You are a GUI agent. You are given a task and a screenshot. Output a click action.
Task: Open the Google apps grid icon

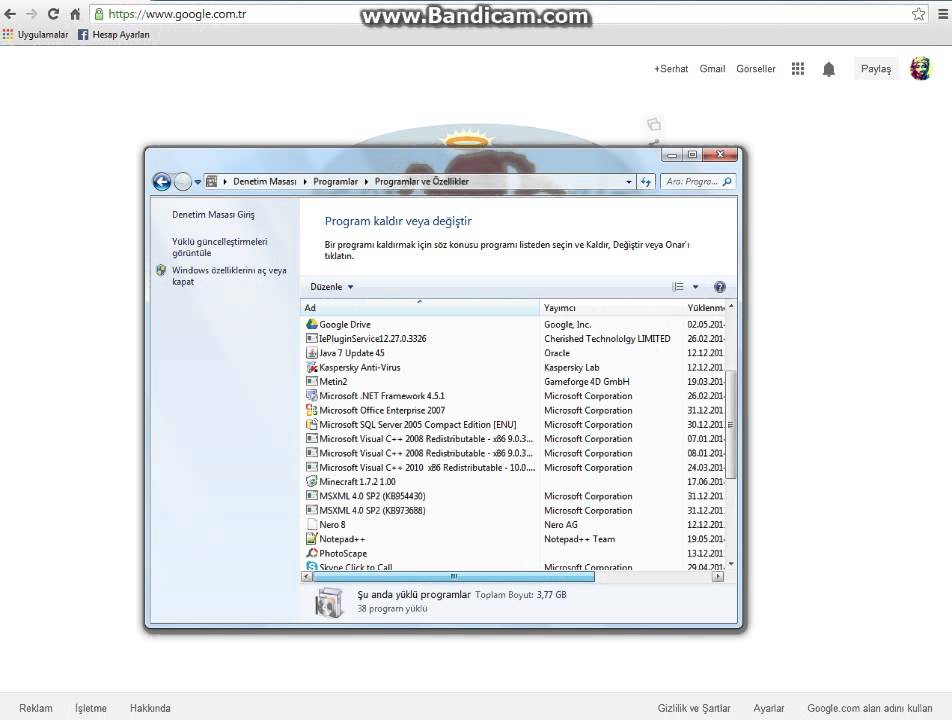[798, 69]
